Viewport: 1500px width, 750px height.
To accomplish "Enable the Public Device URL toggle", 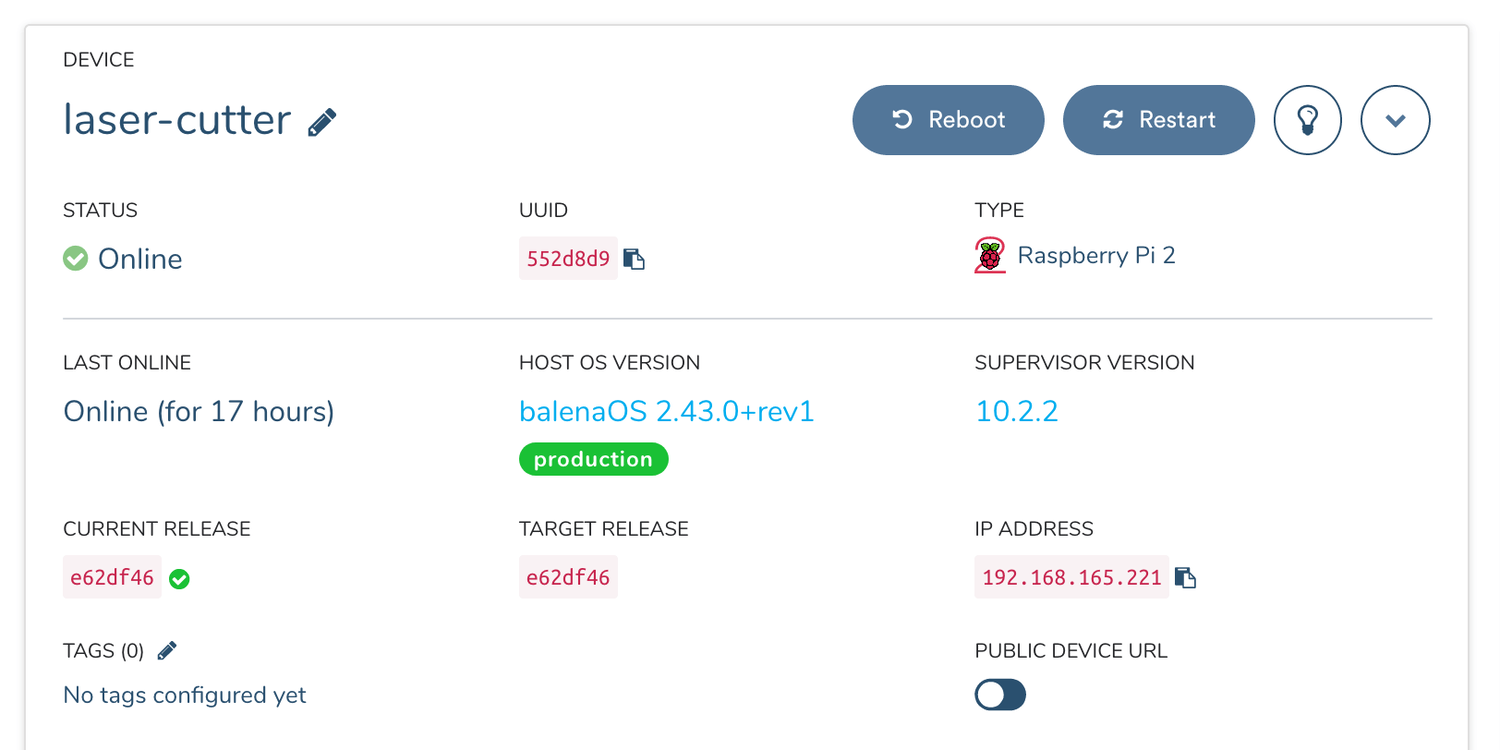I will (1000, 695).
